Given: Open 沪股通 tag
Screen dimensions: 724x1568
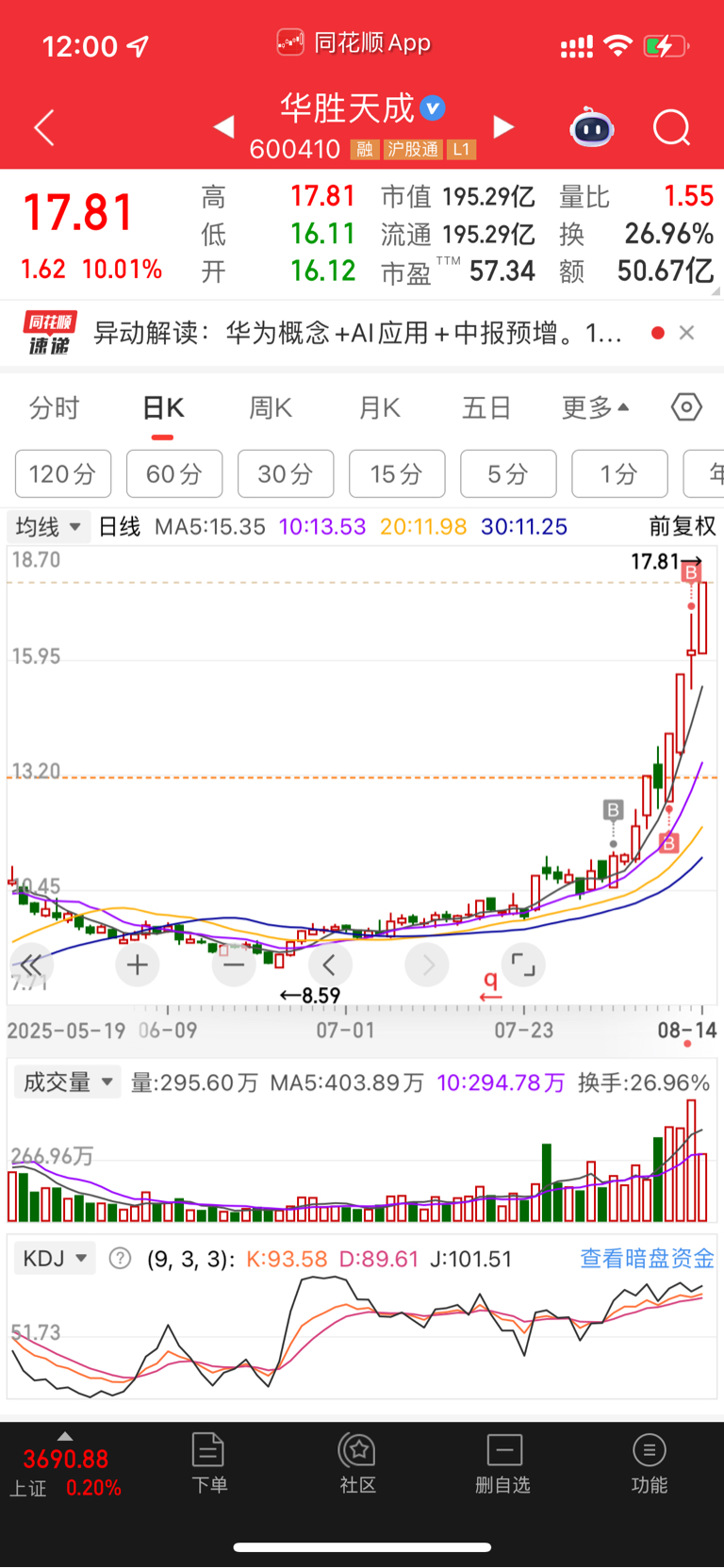Looking at the screenshot, I should [x=412, y=149].
